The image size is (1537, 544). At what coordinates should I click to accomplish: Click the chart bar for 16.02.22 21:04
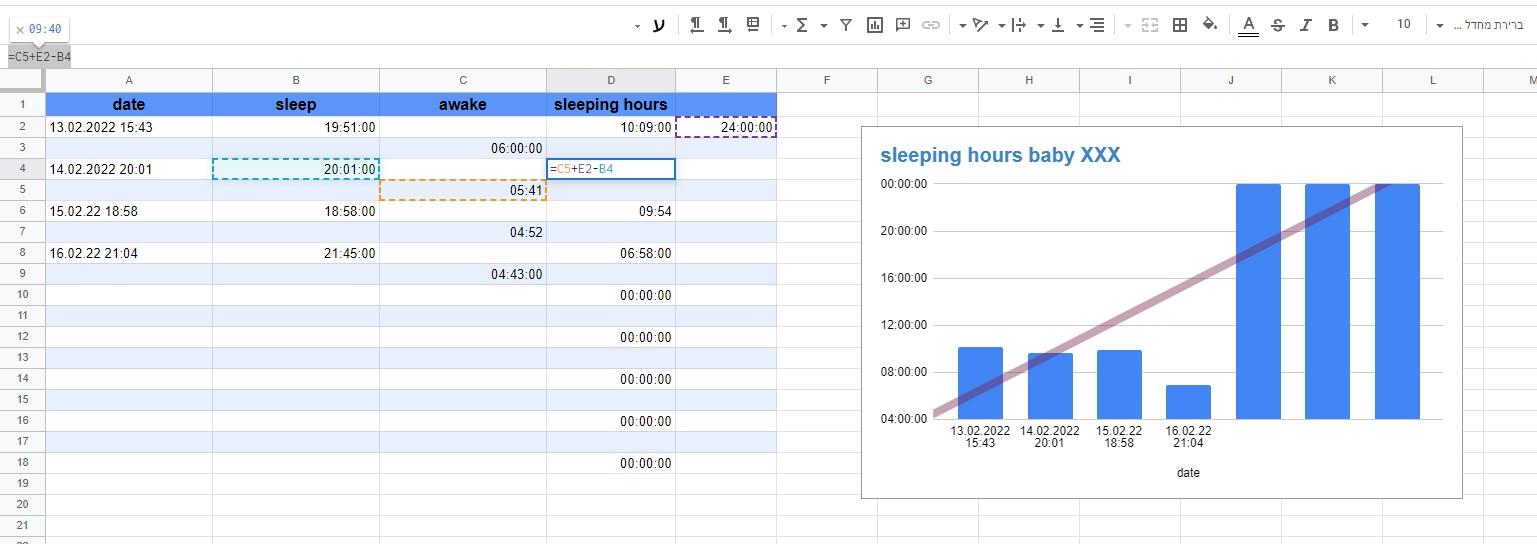pyautogui.click(x=1188, y=402)
